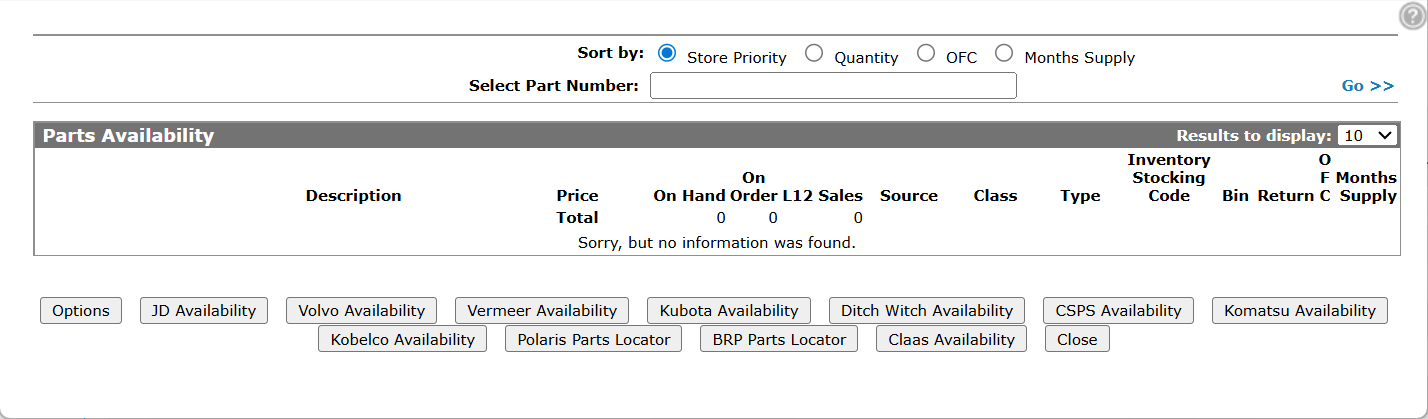Open Volvo Availability
Screen dimensions: 1428x419
(x=362, y=311)
